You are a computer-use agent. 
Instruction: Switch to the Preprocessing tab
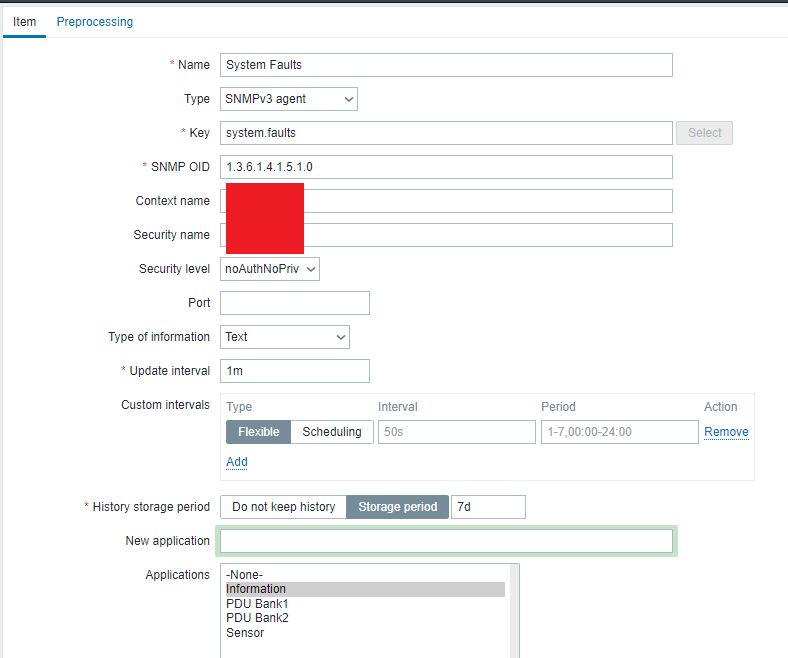[x=94, y=22]
